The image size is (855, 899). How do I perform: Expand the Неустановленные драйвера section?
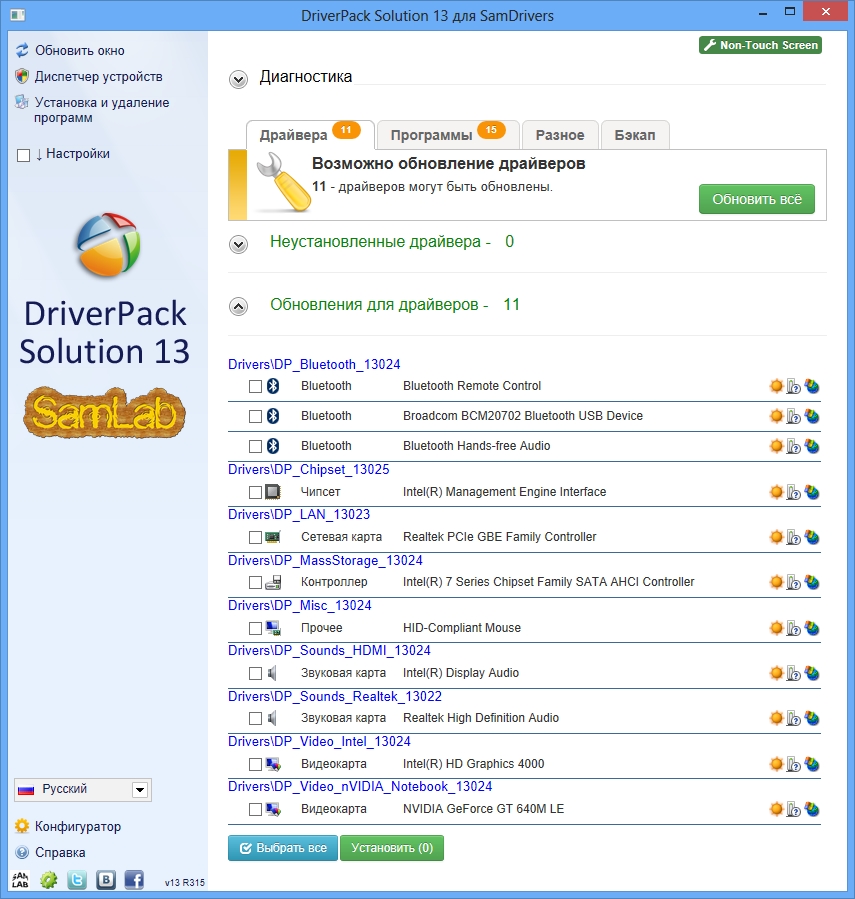(x=238, y=243)
